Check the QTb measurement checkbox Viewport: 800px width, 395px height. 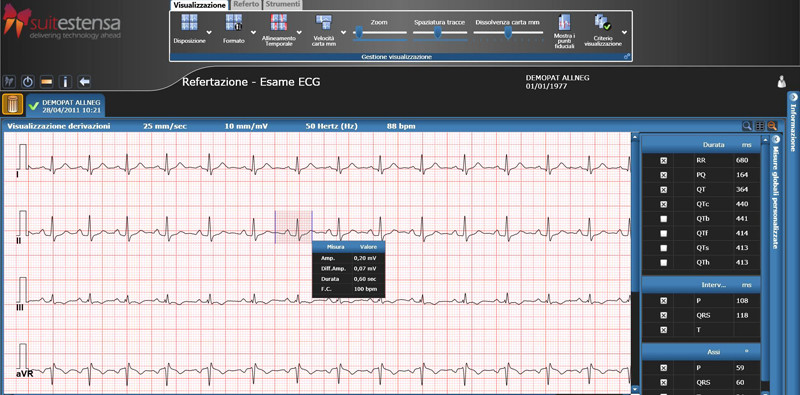tap(663, 219)
